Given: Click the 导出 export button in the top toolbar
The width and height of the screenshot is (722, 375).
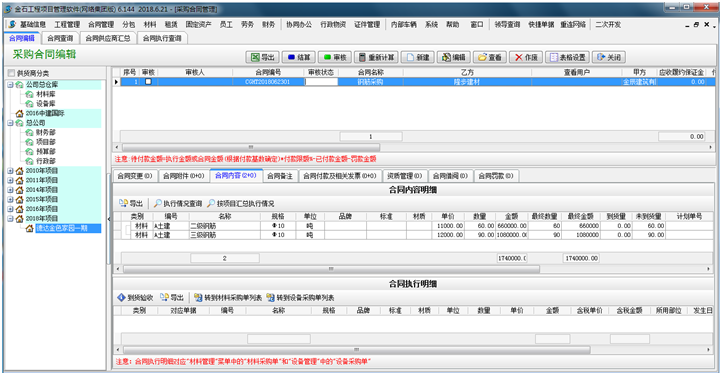Looking at the screenshot, I should pyautogui.click(x=262, y=57).
